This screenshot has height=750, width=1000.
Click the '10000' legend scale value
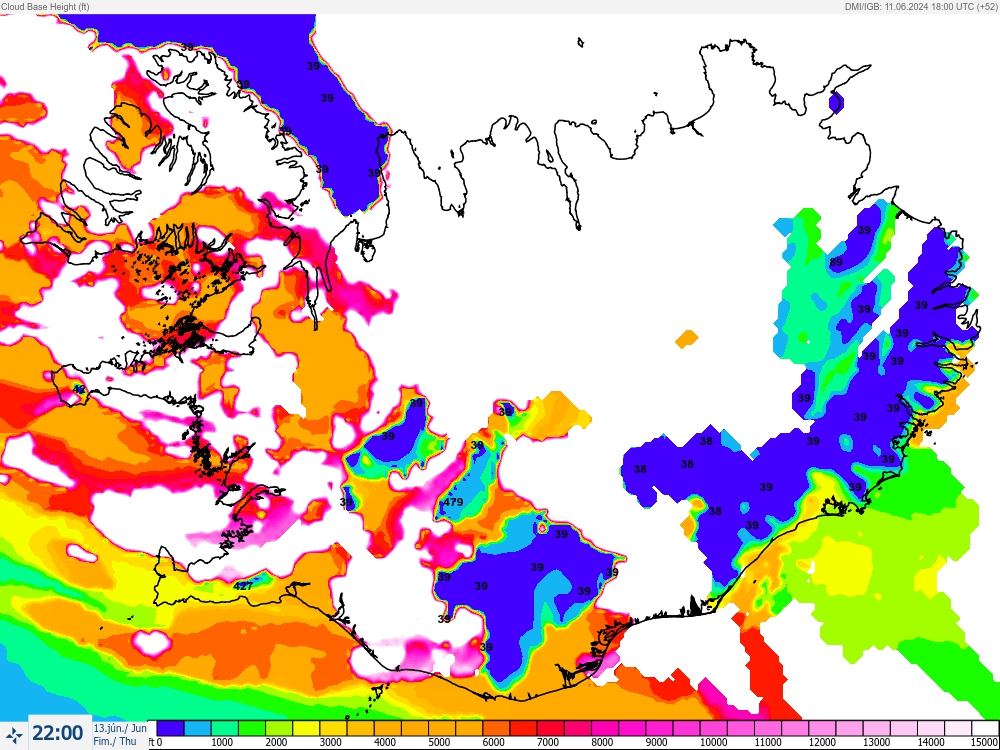tap(714, 742)
